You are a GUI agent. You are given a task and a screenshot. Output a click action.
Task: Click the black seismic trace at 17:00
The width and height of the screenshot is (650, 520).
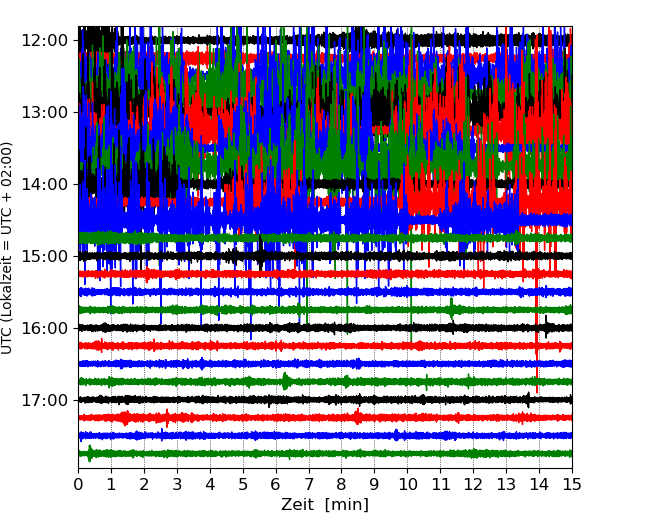[x=300, y=399]
